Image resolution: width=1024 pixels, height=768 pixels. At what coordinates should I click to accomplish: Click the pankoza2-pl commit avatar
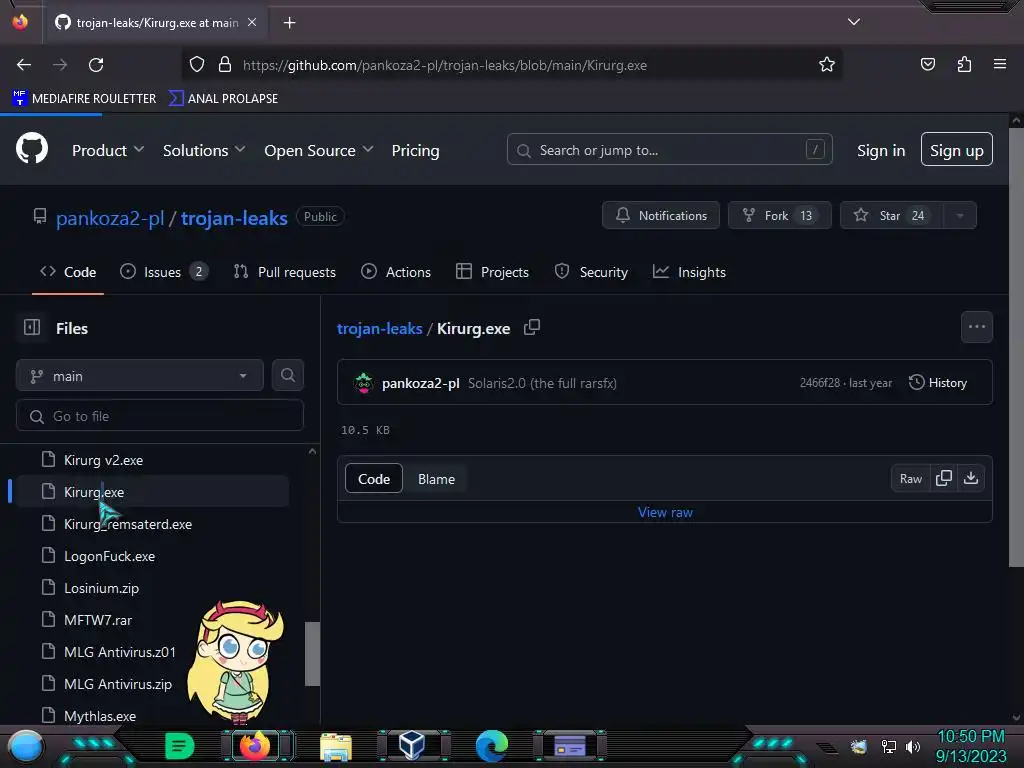pyautogui.click(x=363, y=383)
